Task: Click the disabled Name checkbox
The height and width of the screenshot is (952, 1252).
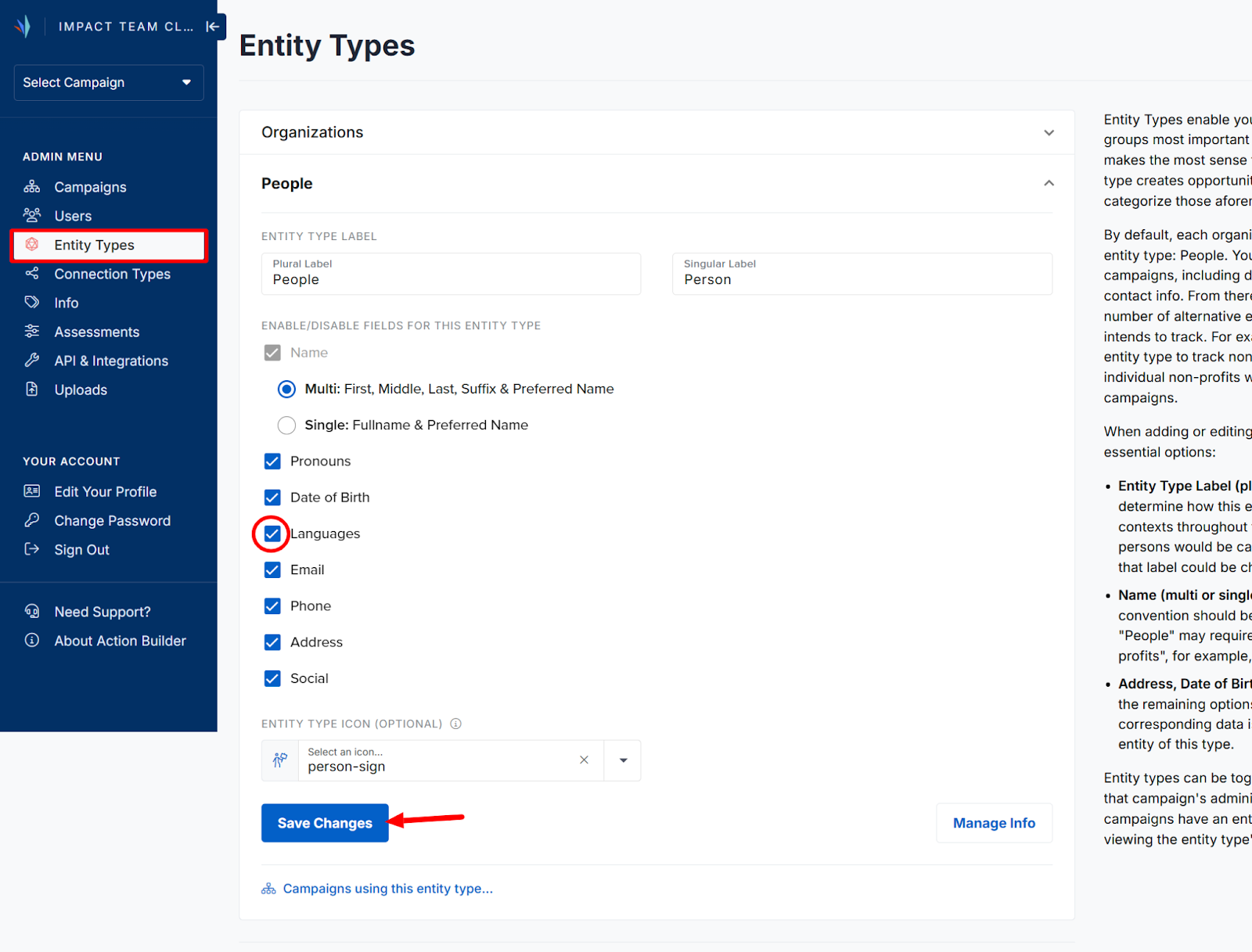Action: click(272, 353)
